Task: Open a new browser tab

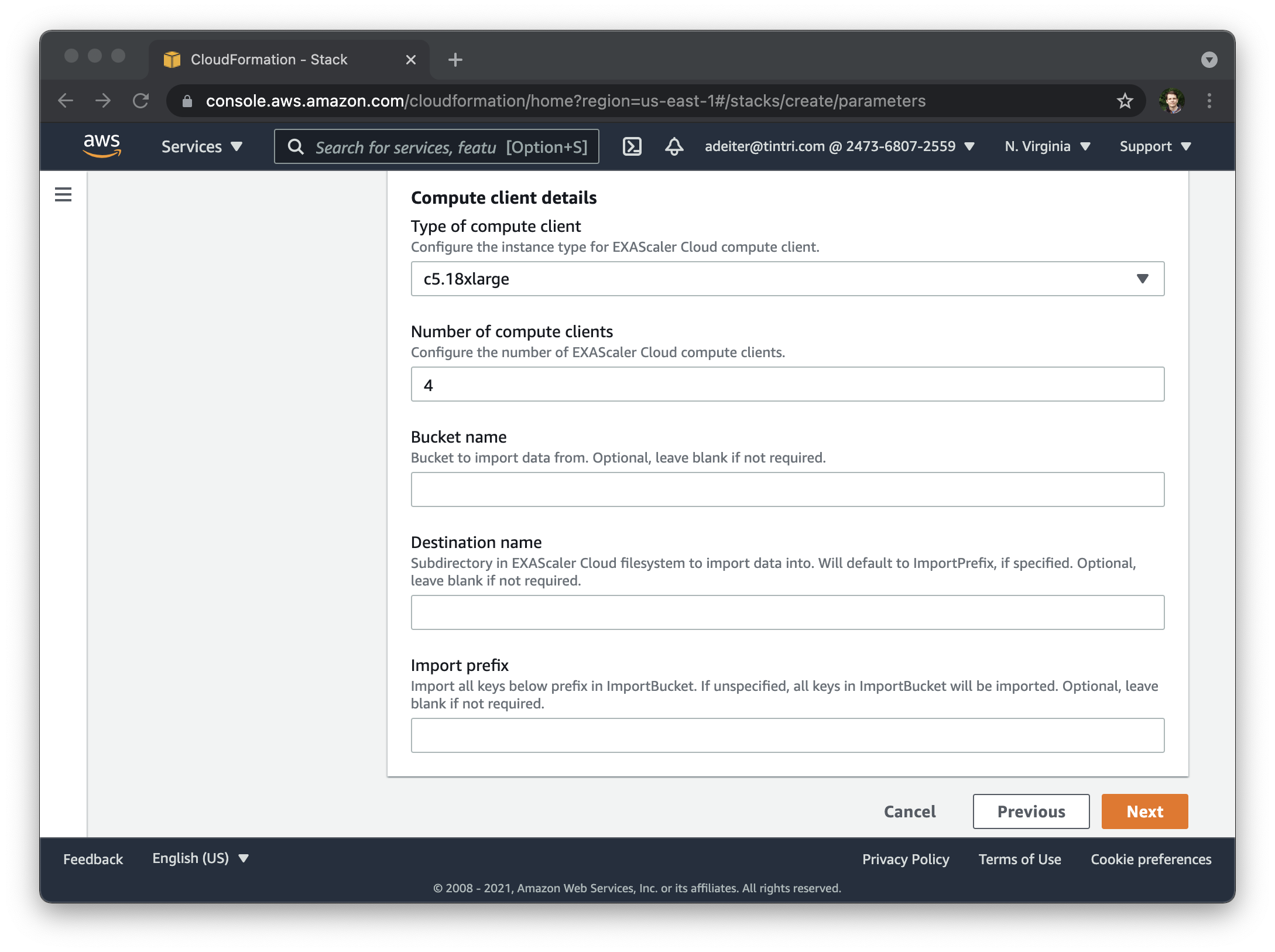Action: coord(455,60)
